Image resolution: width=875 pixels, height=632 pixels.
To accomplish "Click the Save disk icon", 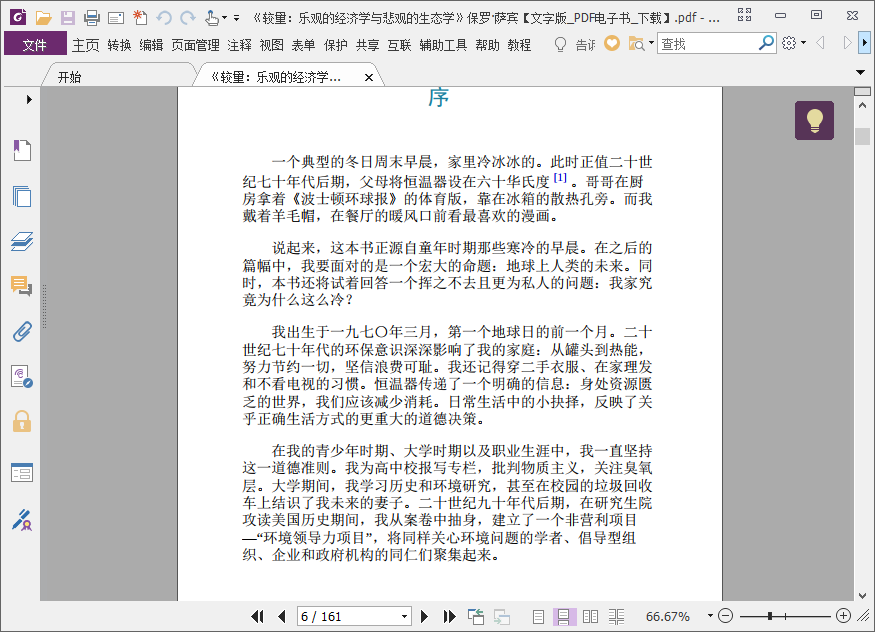I will point(68,18).
